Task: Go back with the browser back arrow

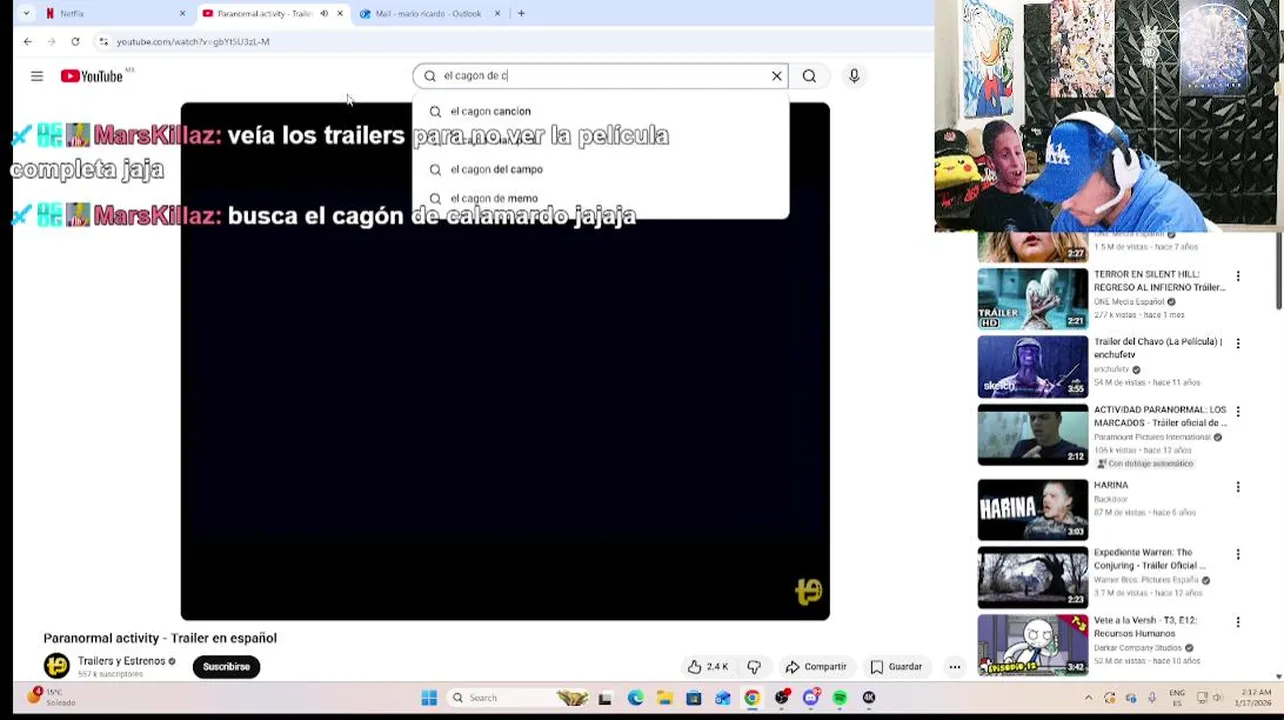Action: pos(28,42)
